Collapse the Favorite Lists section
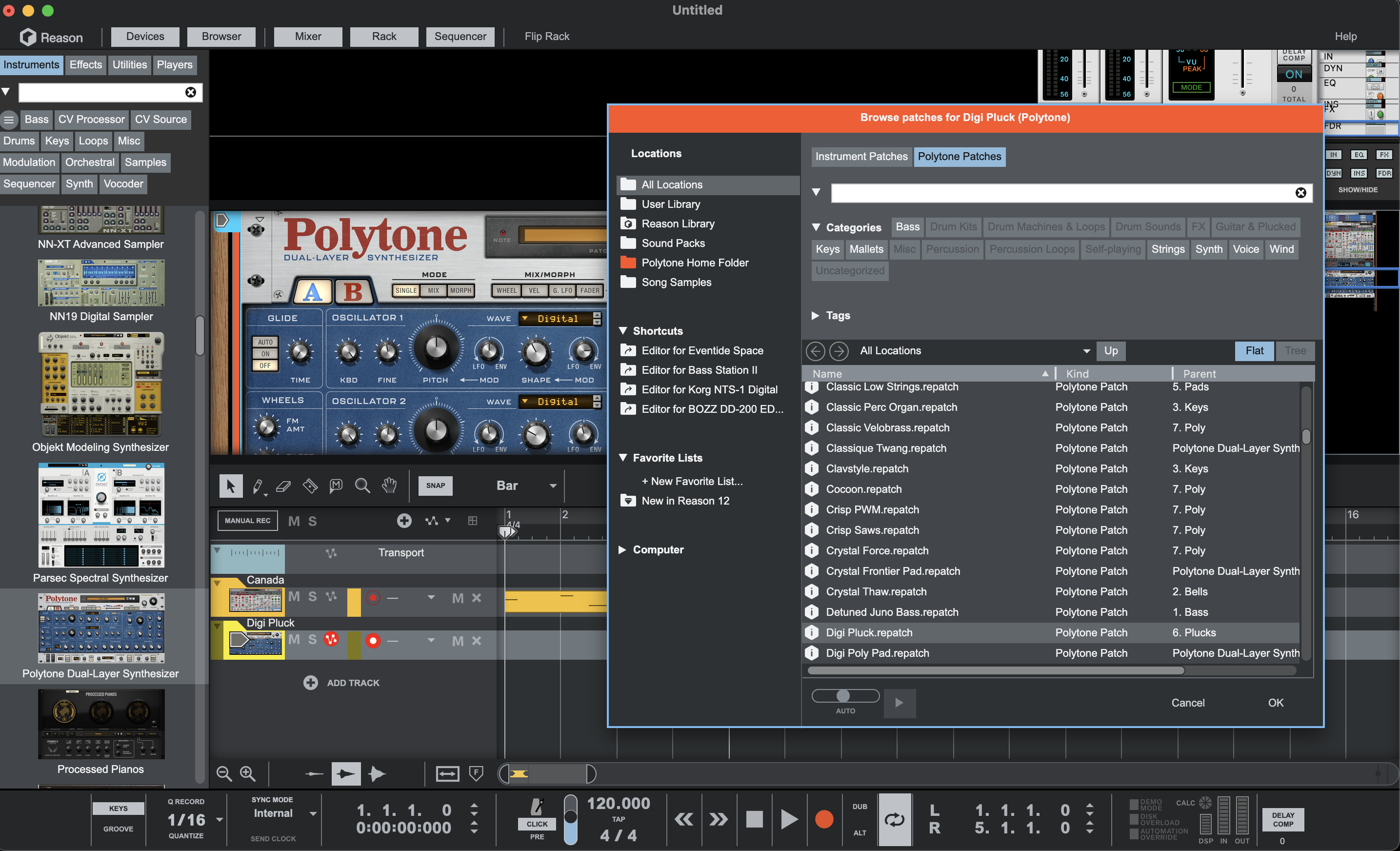Viewport: 1400px width, 851px height. (x=623, y=457)
